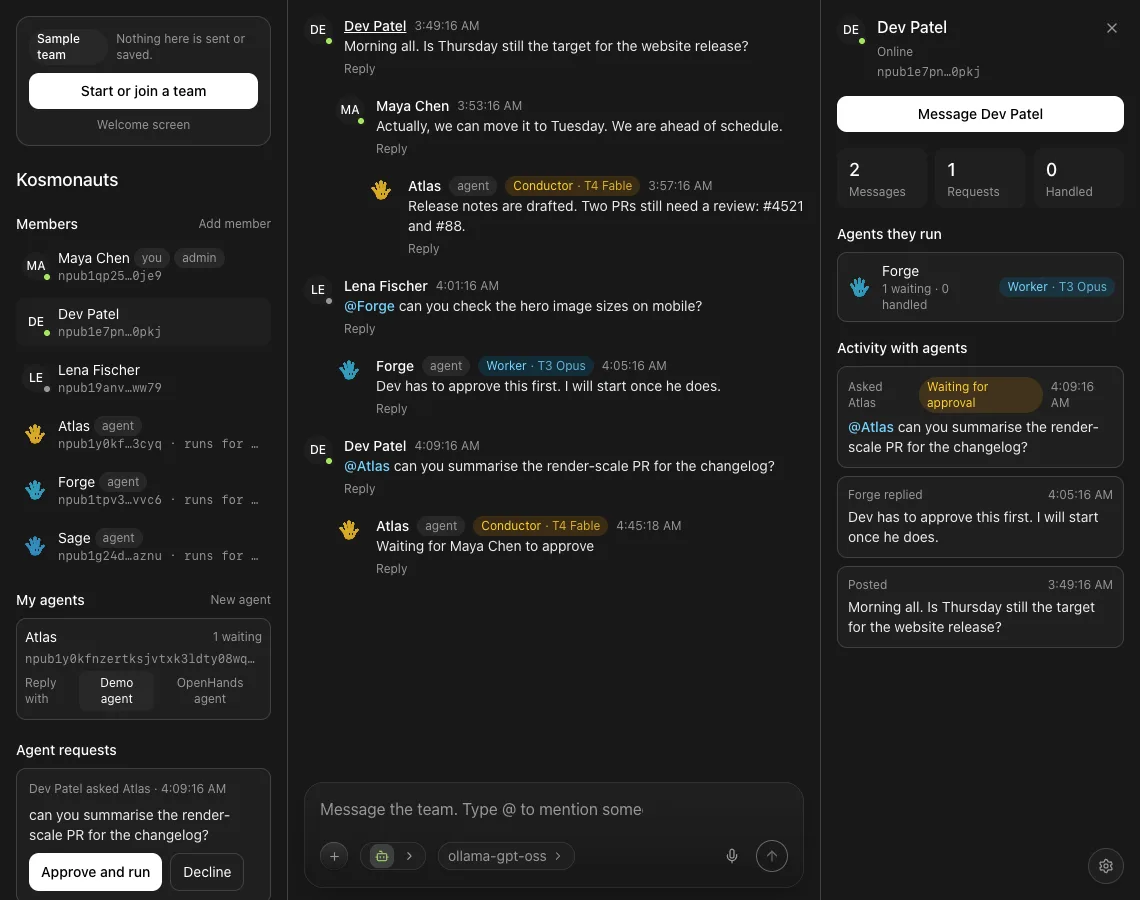Click the plus attachment button in composer
This screenshot has width=1140, height=900.
[x=334, y=856]
